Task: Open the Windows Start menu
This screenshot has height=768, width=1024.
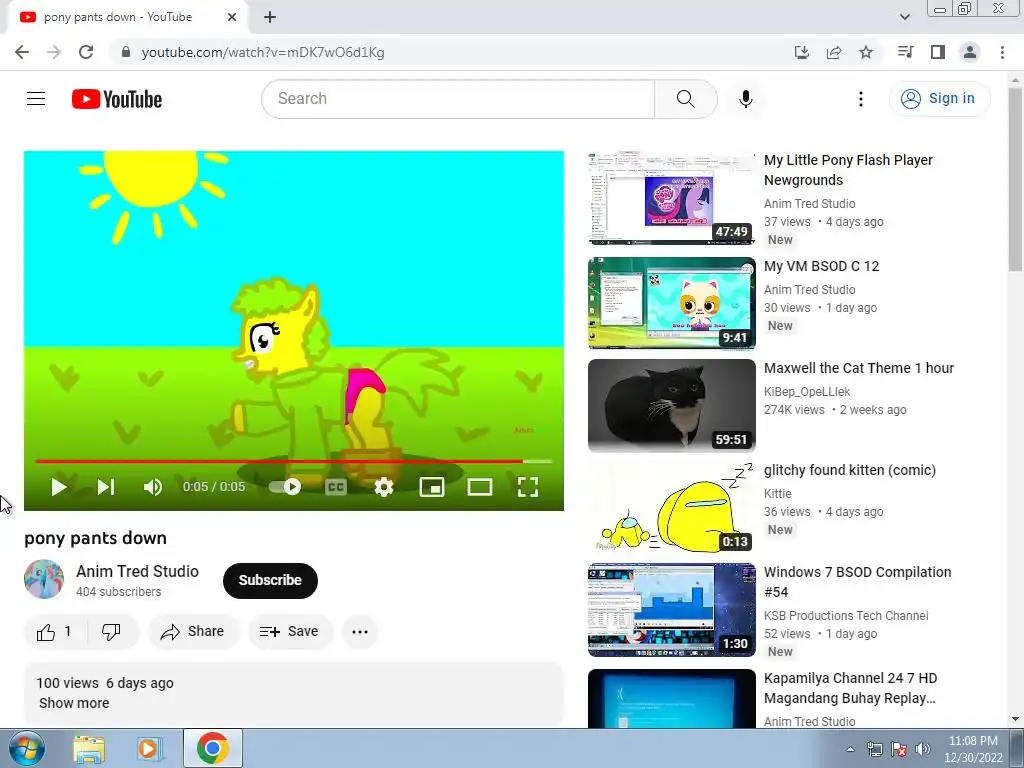Action: pyautogui.click(x=27, y=748)
